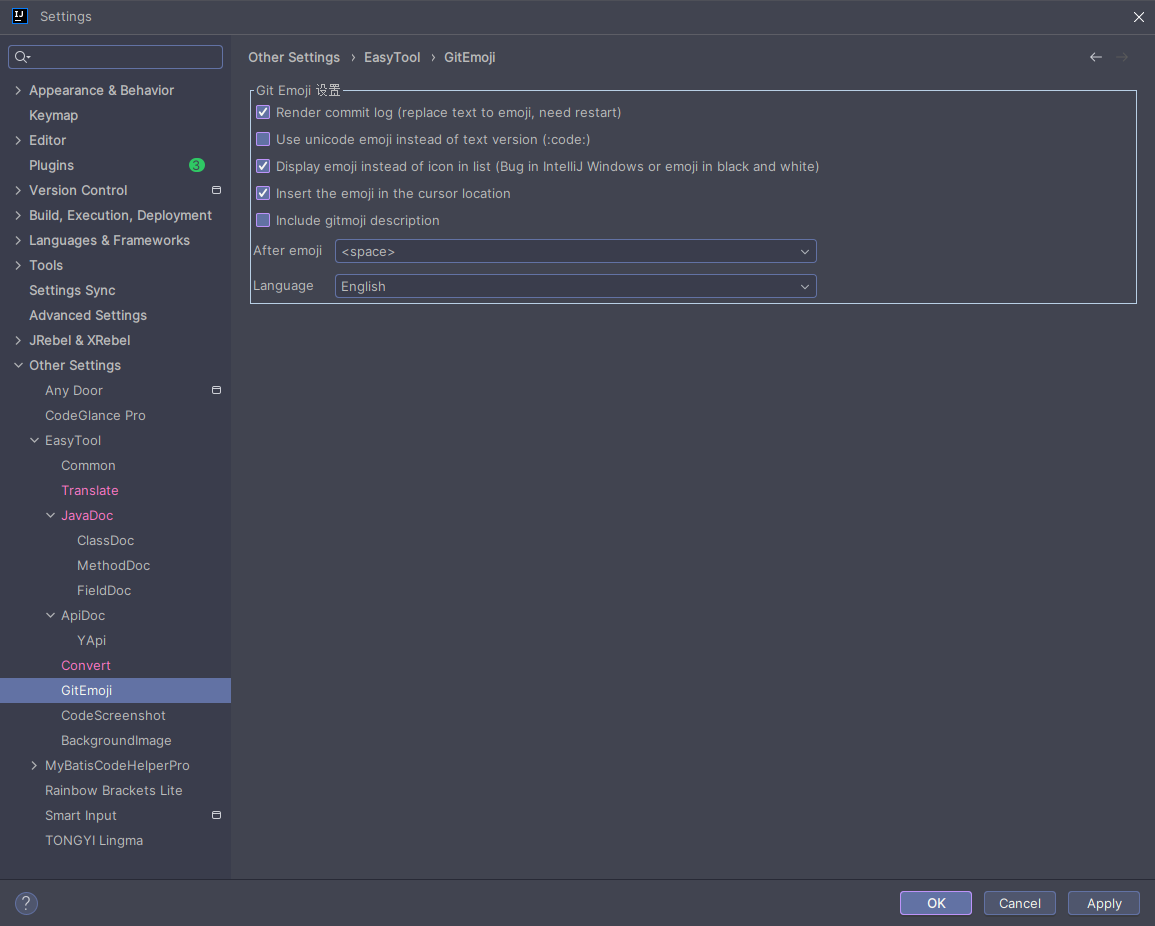Expand the Version Control chevron
This screenshot has height=926, width=1155.
[x=18, y=190]
